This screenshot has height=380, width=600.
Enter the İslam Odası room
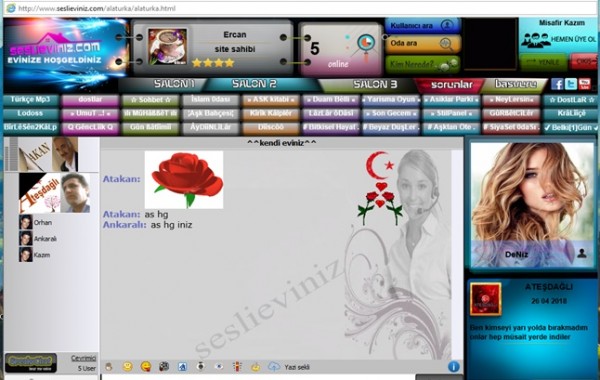pyautogui.click(x=211, y=100)
